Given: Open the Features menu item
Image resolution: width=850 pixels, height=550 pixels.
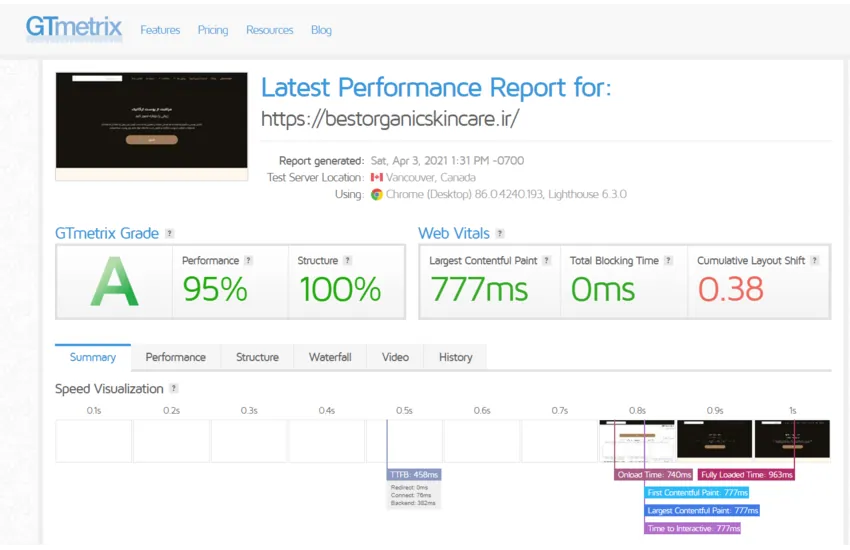Looking at the screenshot, I should 160,30.
